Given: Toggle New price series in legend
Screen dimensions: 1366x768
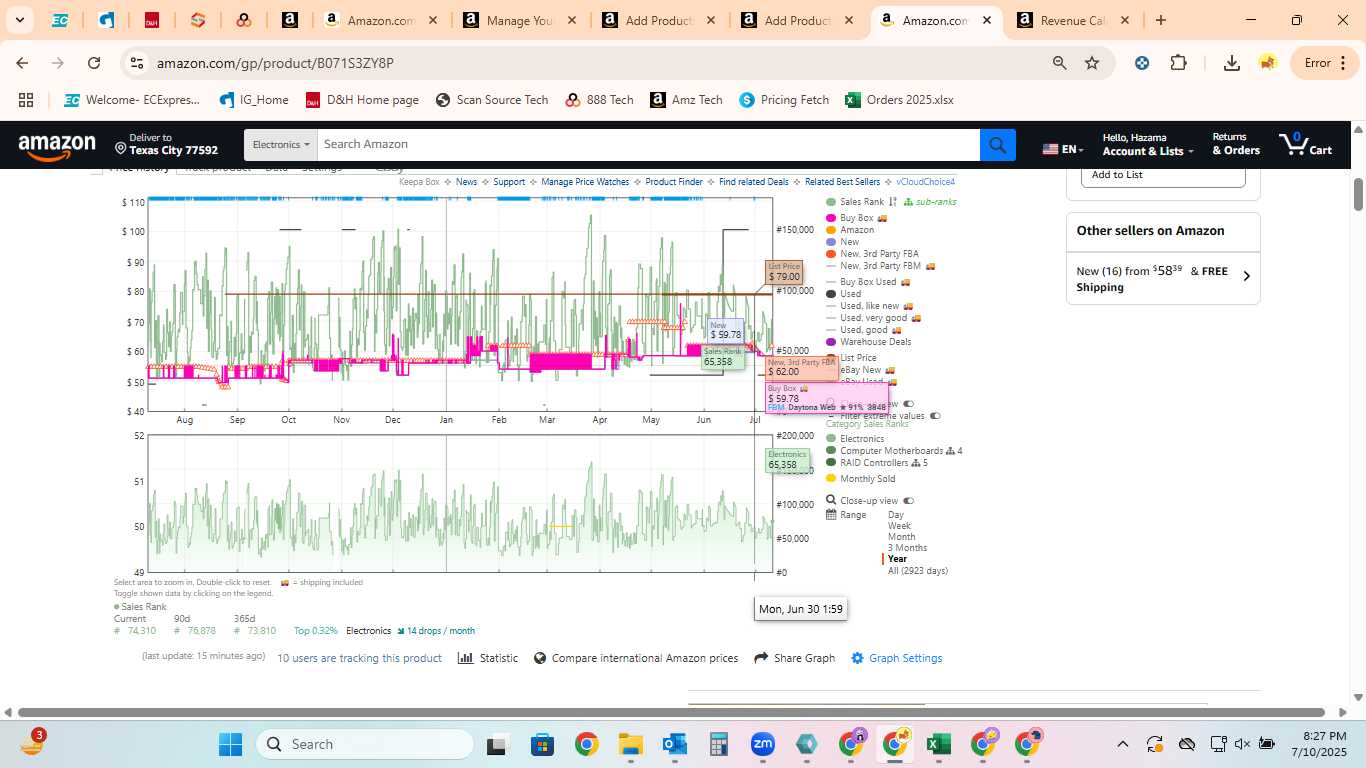Looking at the screenshot, I should 843,242.
